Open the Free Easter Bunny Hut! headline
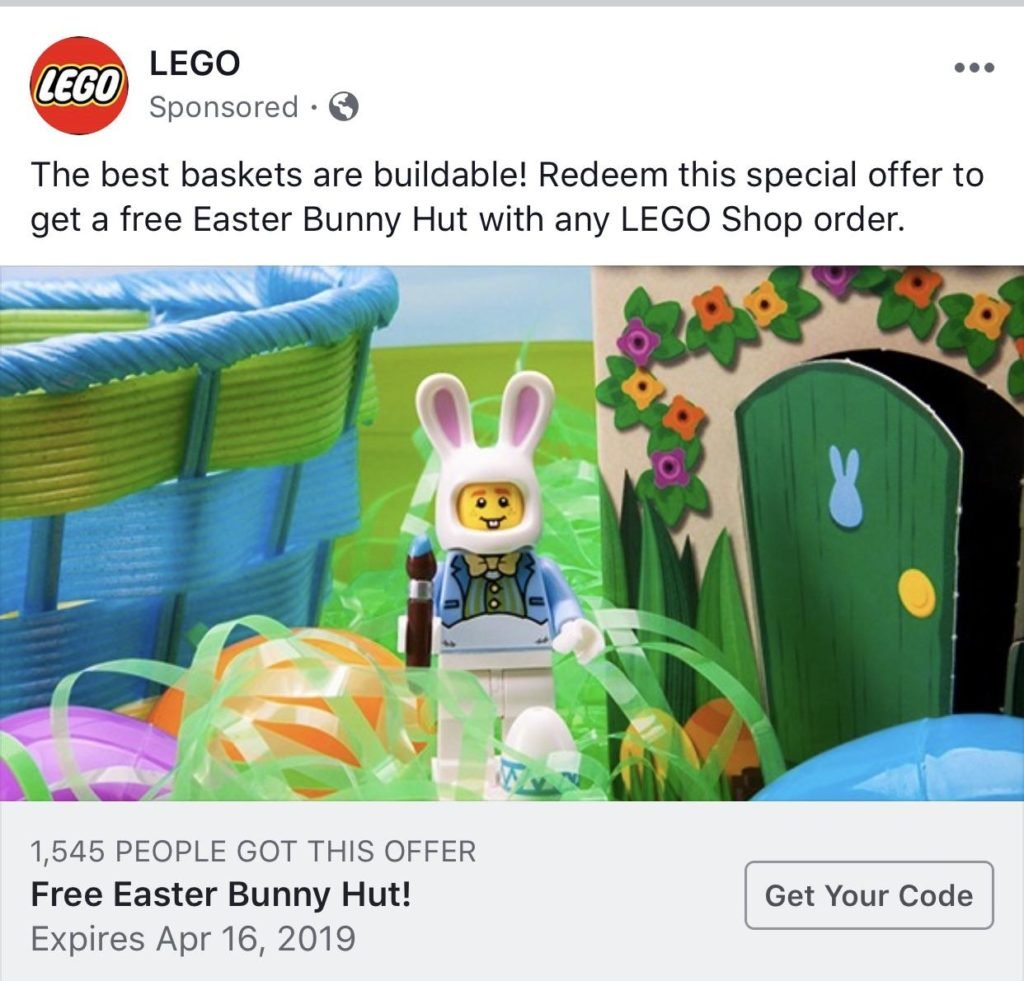Image resolution: width=1024 pixels, height=981 pixels. pyautogui.click(x=221, y=894)
